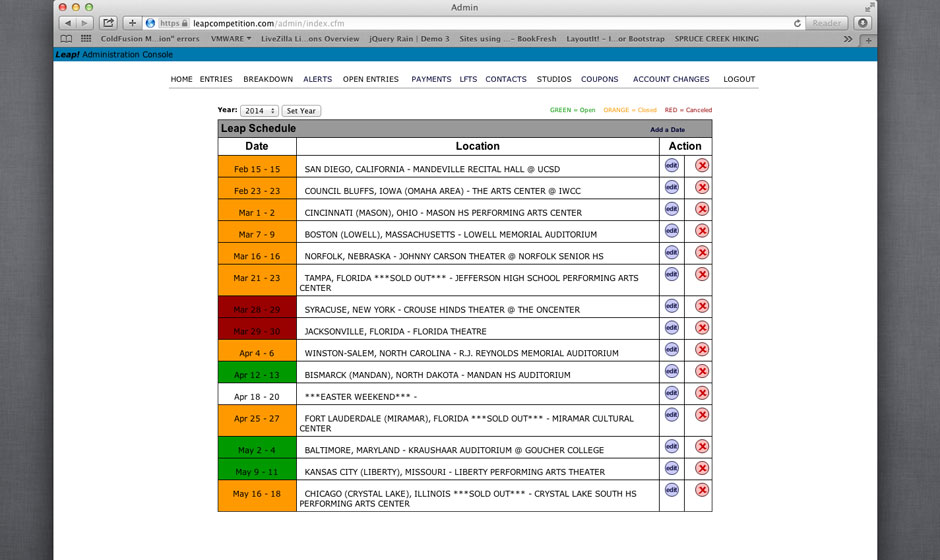Viewport: 940px width, 560px height.
Task: Delete the Kansas City (Liberty) entry
Action: (702, 468)
